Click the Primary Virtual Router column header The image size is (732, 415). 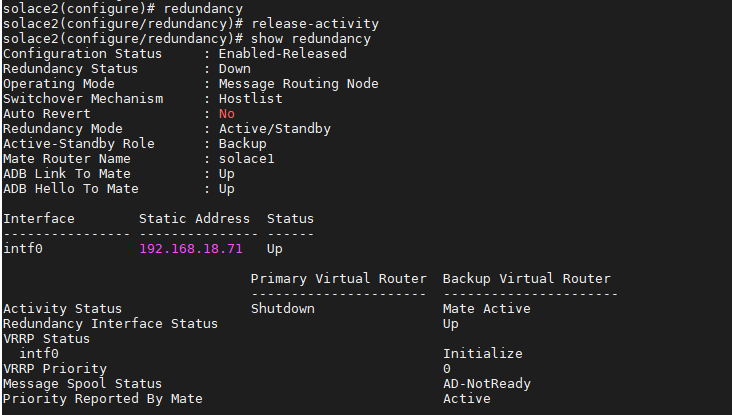338,278
